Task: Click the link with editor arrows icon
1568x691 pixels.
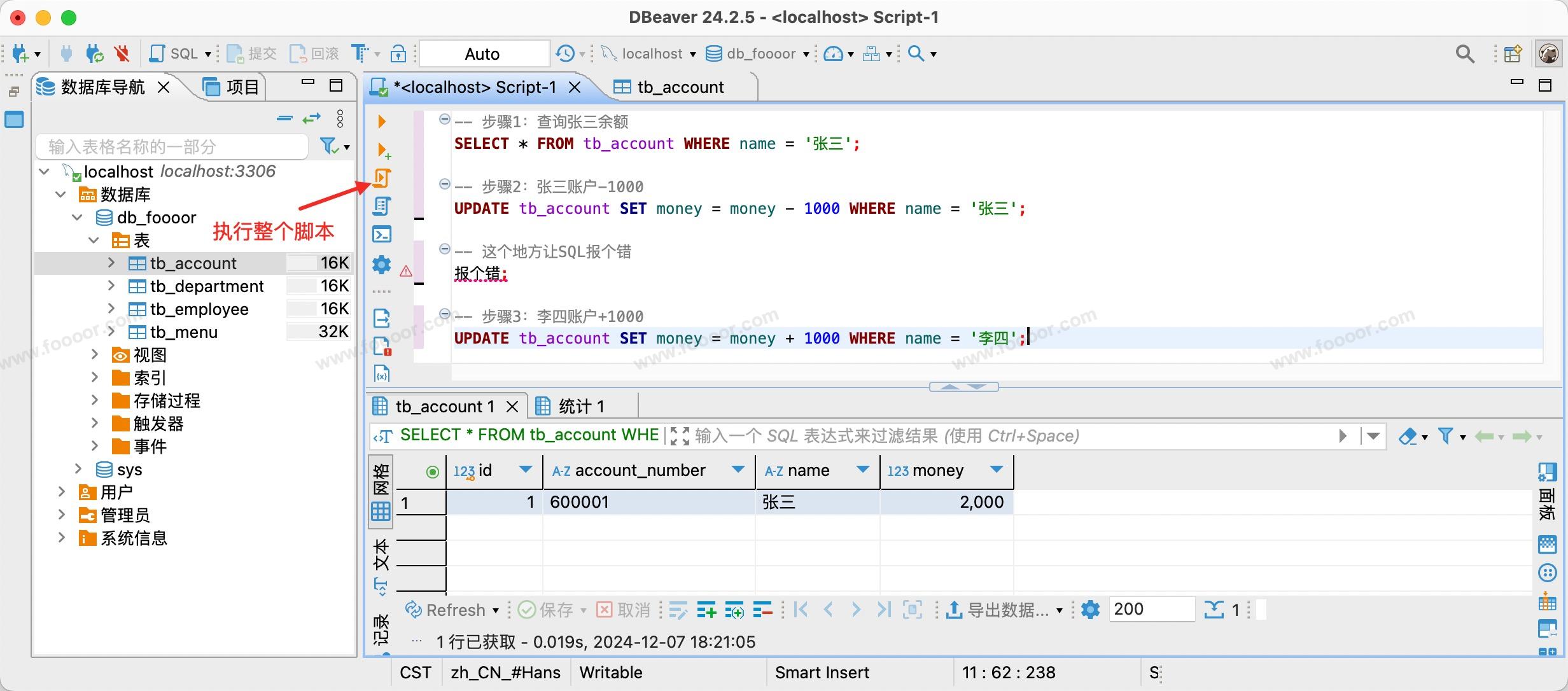Action: tap(311, 118)
